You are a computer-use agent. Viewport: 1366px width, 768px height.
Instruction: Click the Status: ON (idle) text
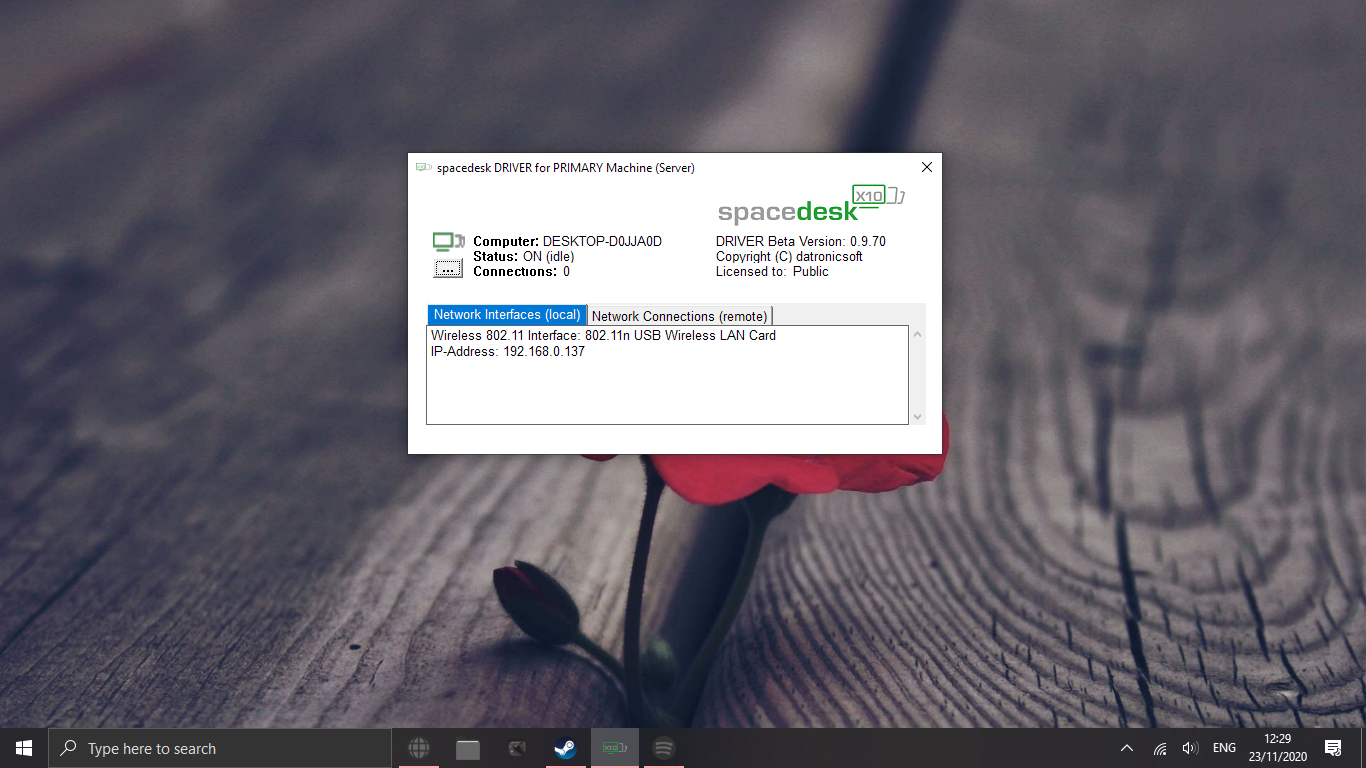click(523, 256)
